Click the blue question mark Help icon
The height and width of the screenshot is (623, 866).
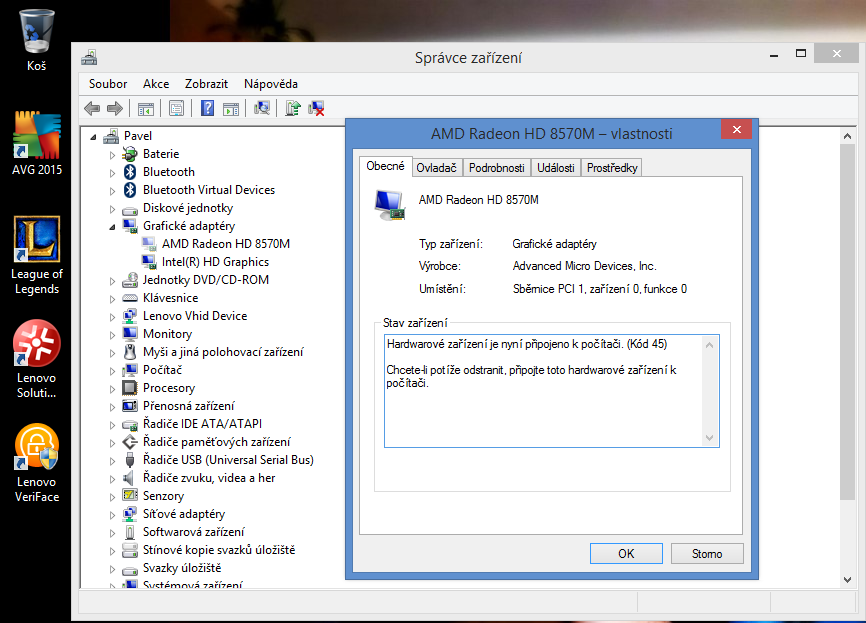pyautogui.click(x=208, y=108)
